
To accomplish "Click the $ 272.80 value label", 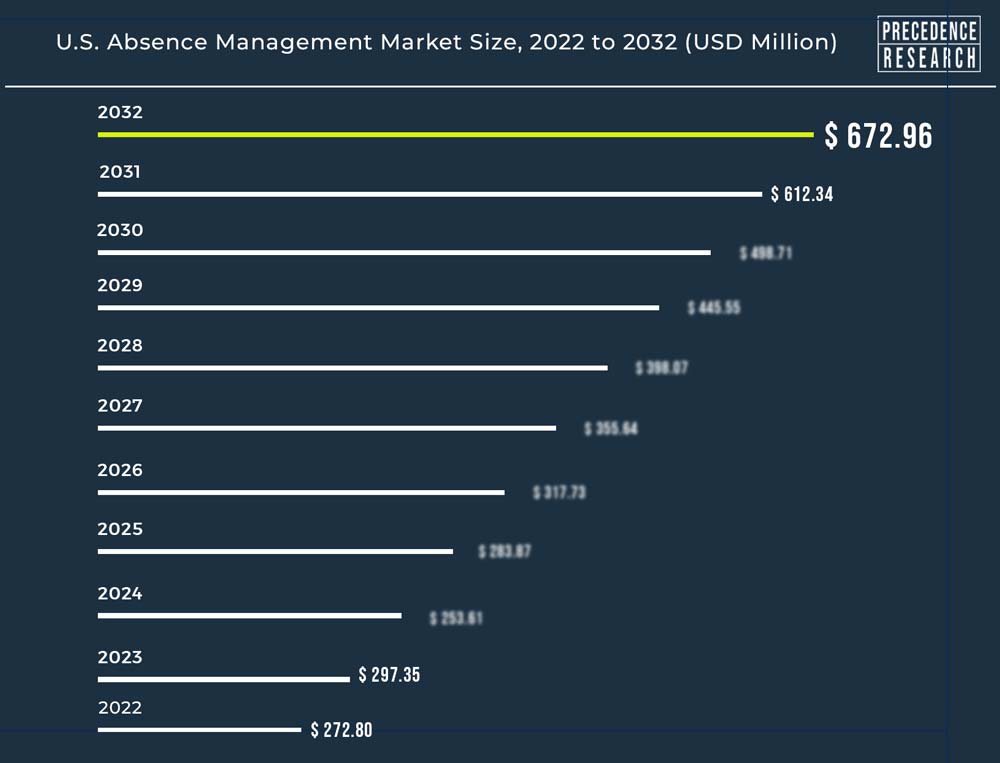I will 341,730.
